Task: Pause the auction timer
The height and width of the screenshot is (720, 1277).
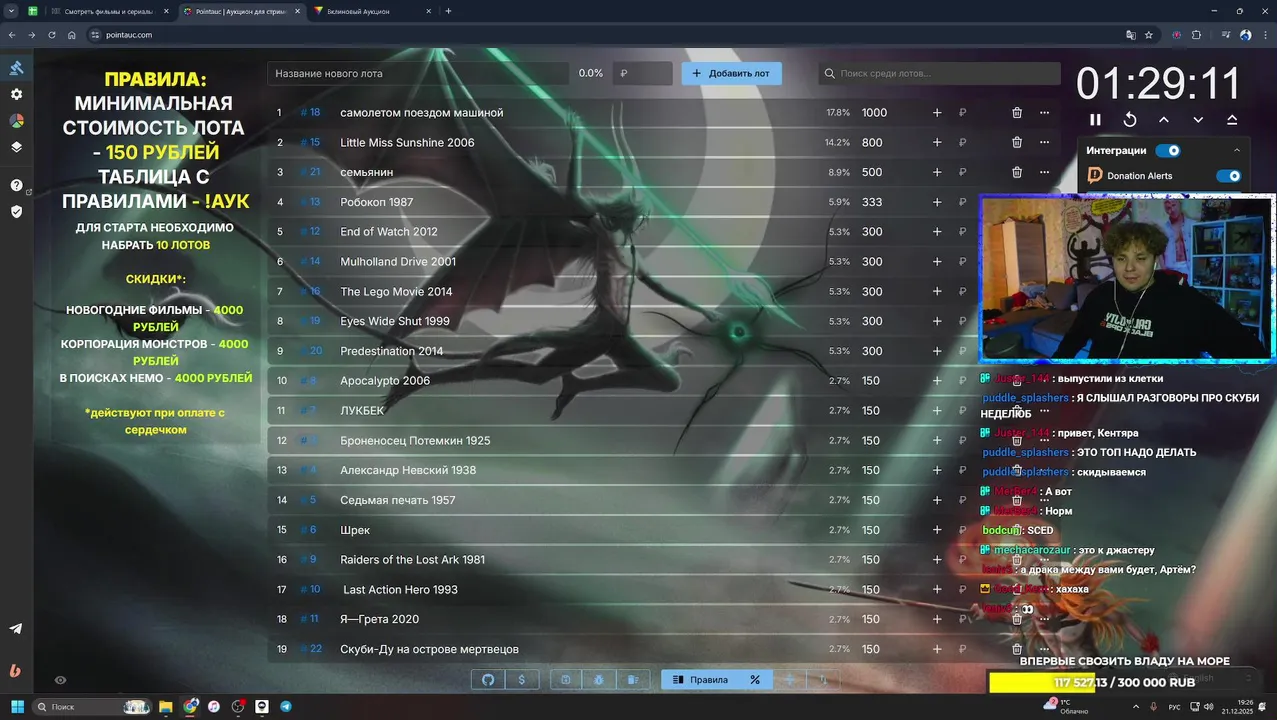Action: click(1095, 119)
